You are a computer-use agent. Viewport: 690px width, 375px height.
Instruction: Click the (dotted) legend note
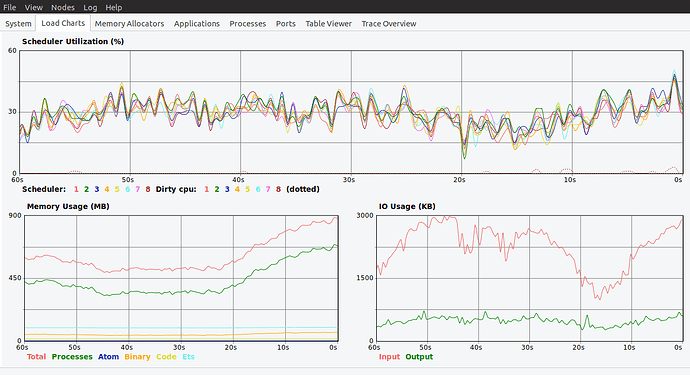pos(303,189)
